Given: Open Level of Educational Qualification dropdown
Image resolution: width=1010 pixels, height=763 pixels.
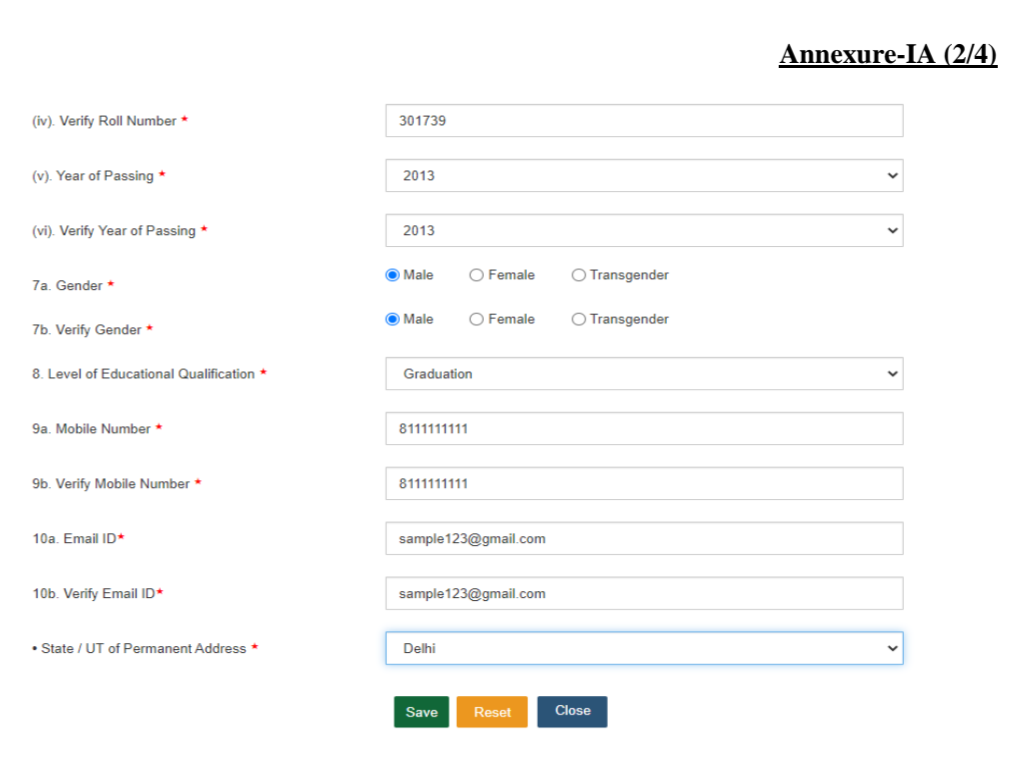Looking at the screenshot, I should (x=644, y=374).
